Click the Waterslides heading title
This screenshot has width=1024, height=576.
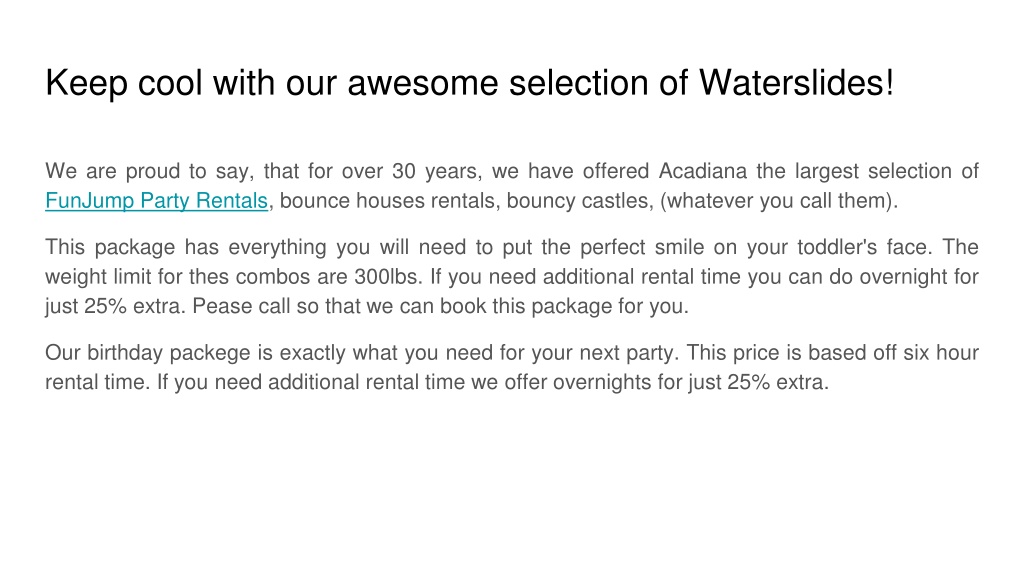click(469, 83)
